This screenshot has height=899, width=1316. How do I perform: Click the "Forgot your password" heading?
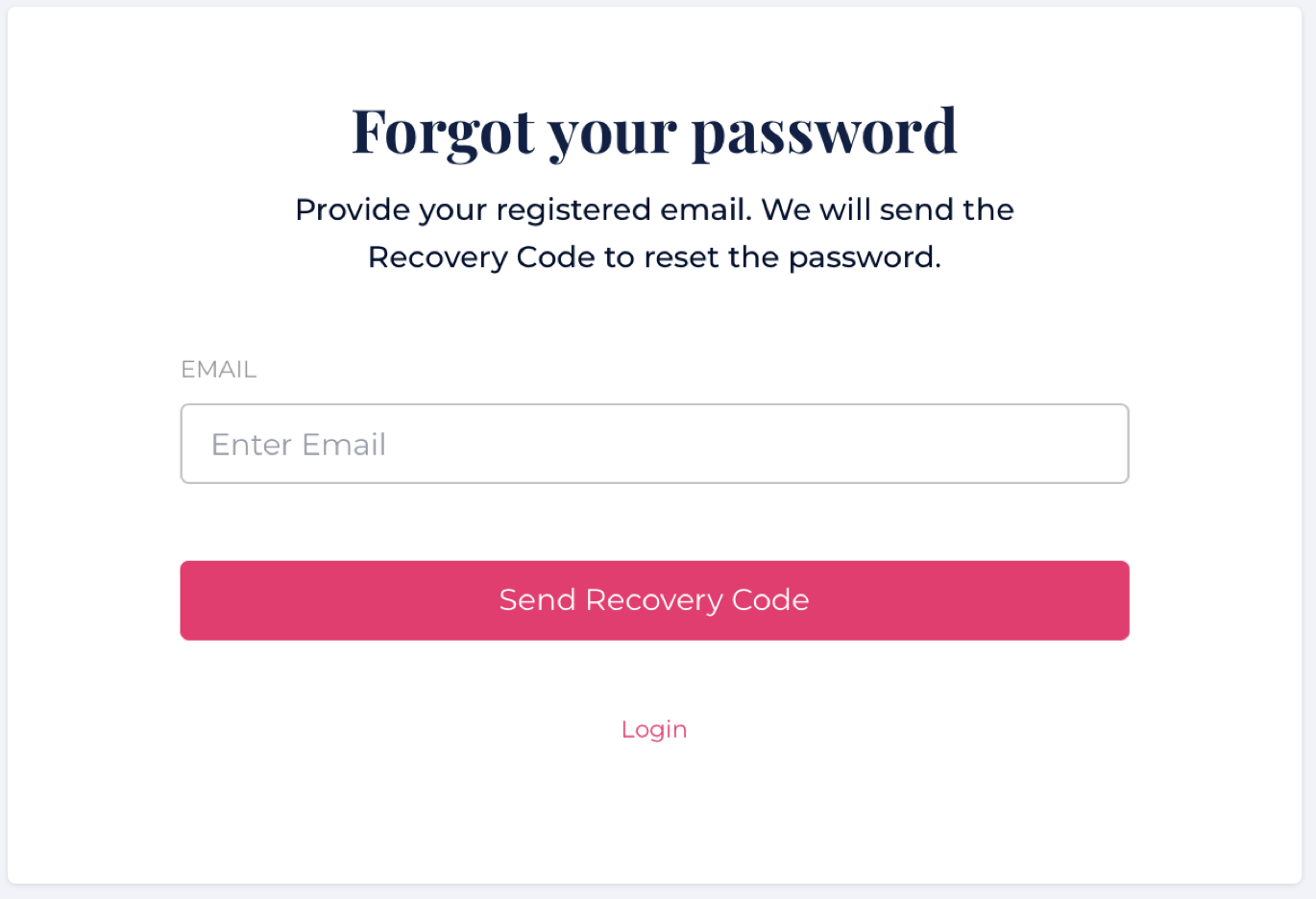(654, 132)
